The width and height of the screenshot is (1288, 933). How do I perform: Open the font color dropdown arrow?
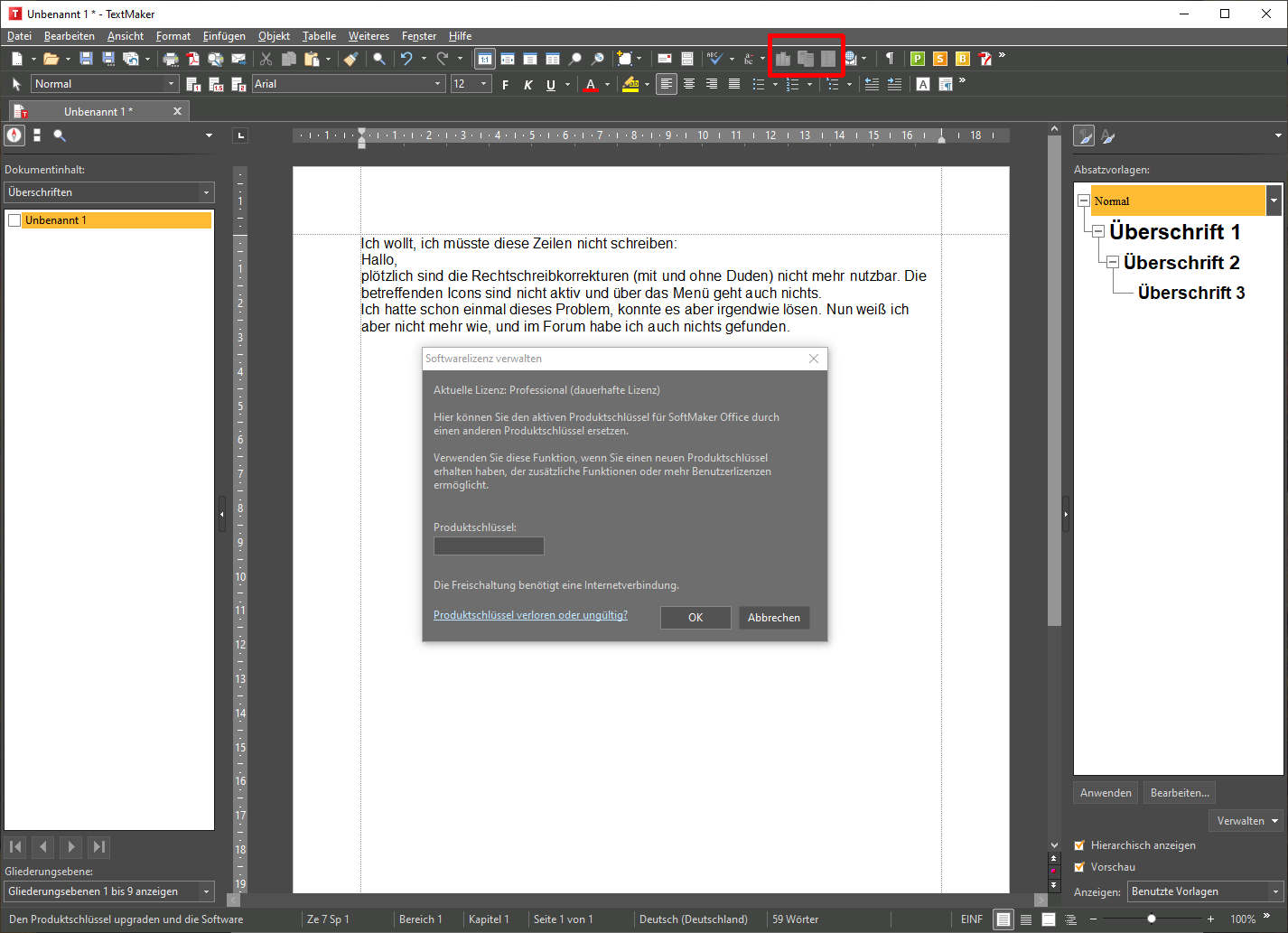tap(607, 84)
